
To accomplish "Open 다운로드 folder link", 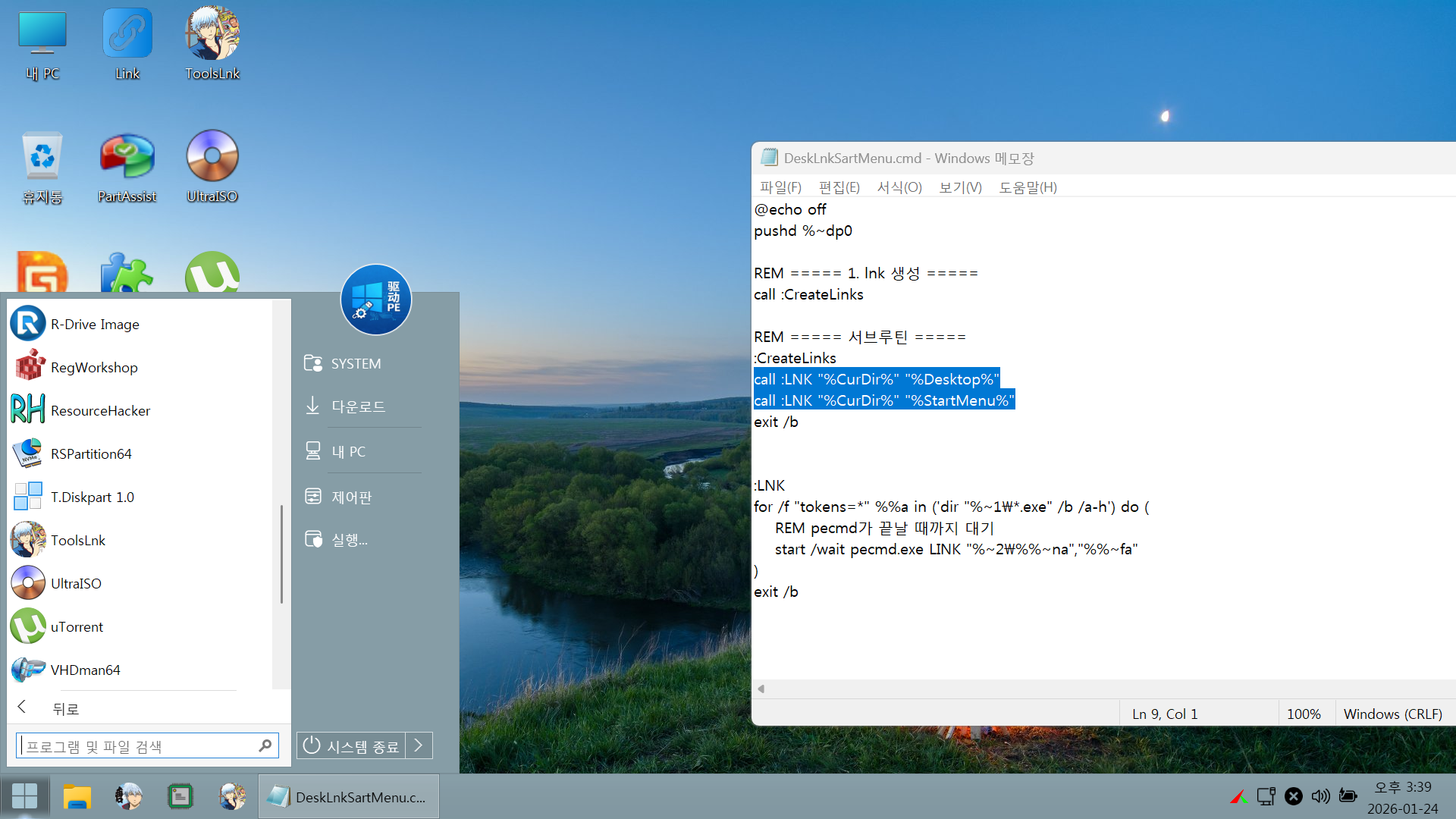I will (x=358, y=406).
